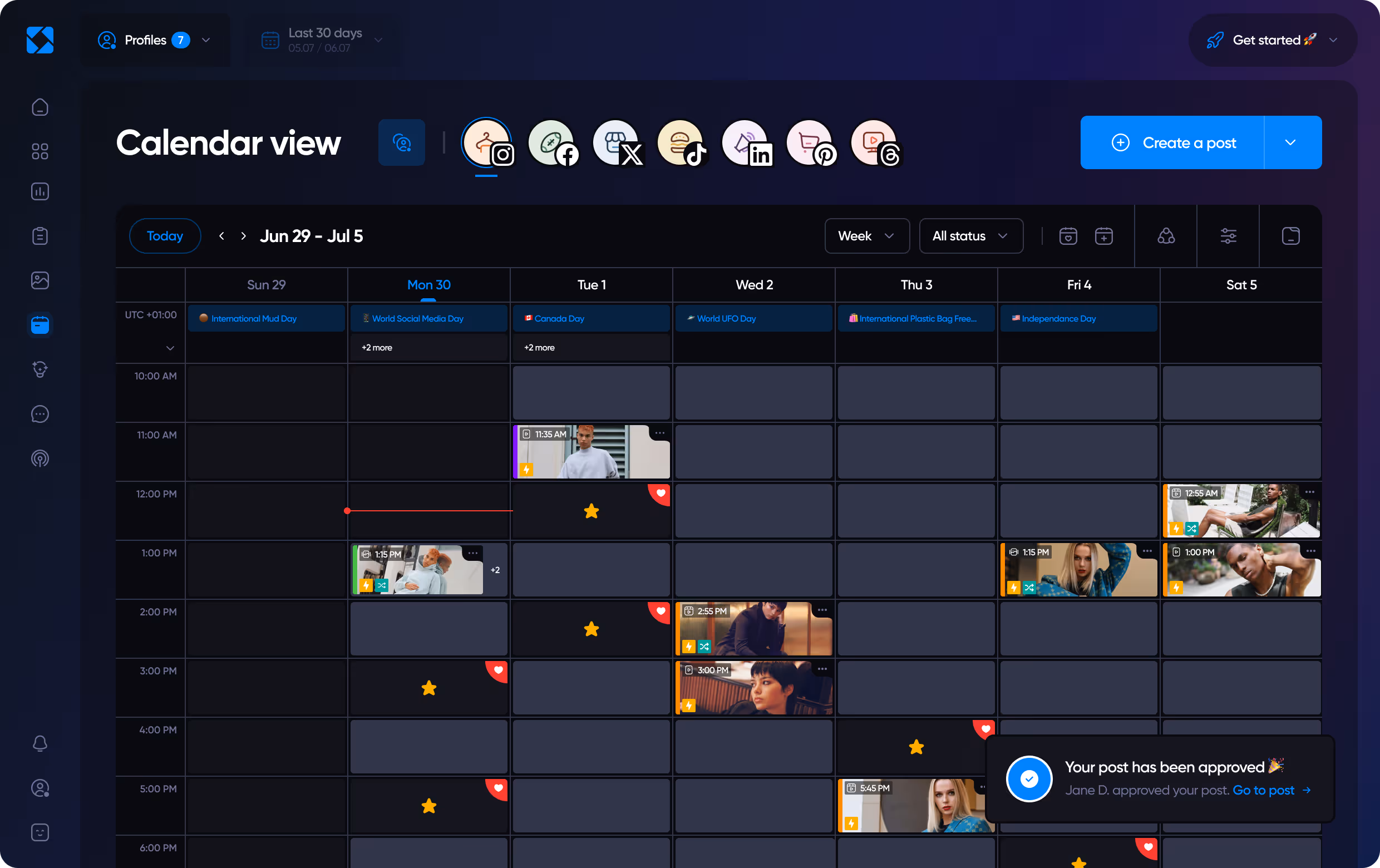Open the dashboard grid icon in sidebar

40,151
